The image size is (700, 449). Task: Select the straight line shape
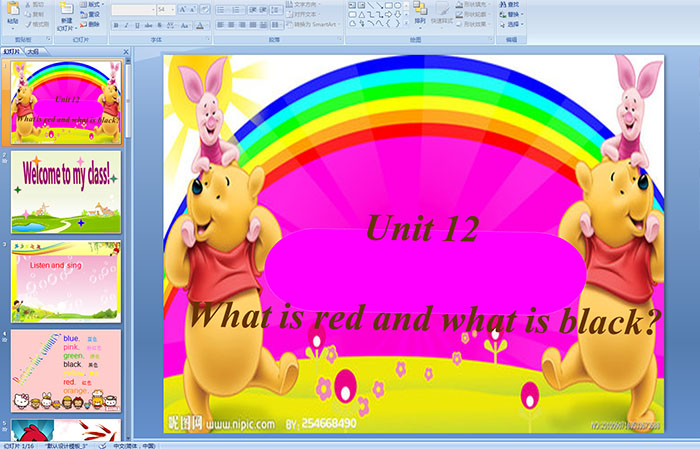click(371, 5)
